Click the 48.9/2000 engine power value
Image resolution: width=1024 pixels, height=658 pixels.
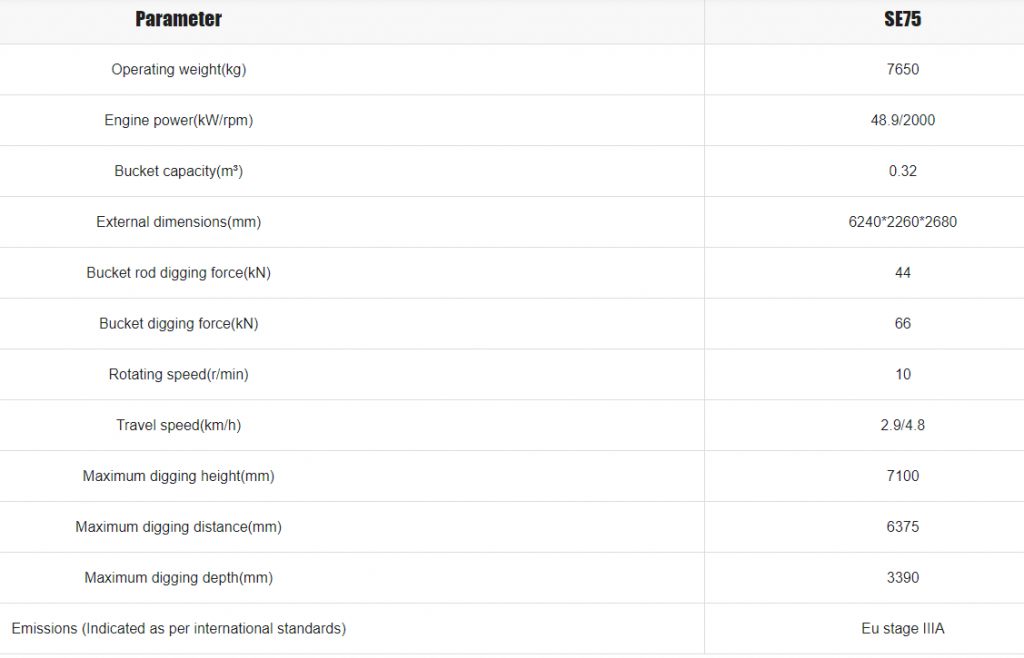click(x=903, y=120)
